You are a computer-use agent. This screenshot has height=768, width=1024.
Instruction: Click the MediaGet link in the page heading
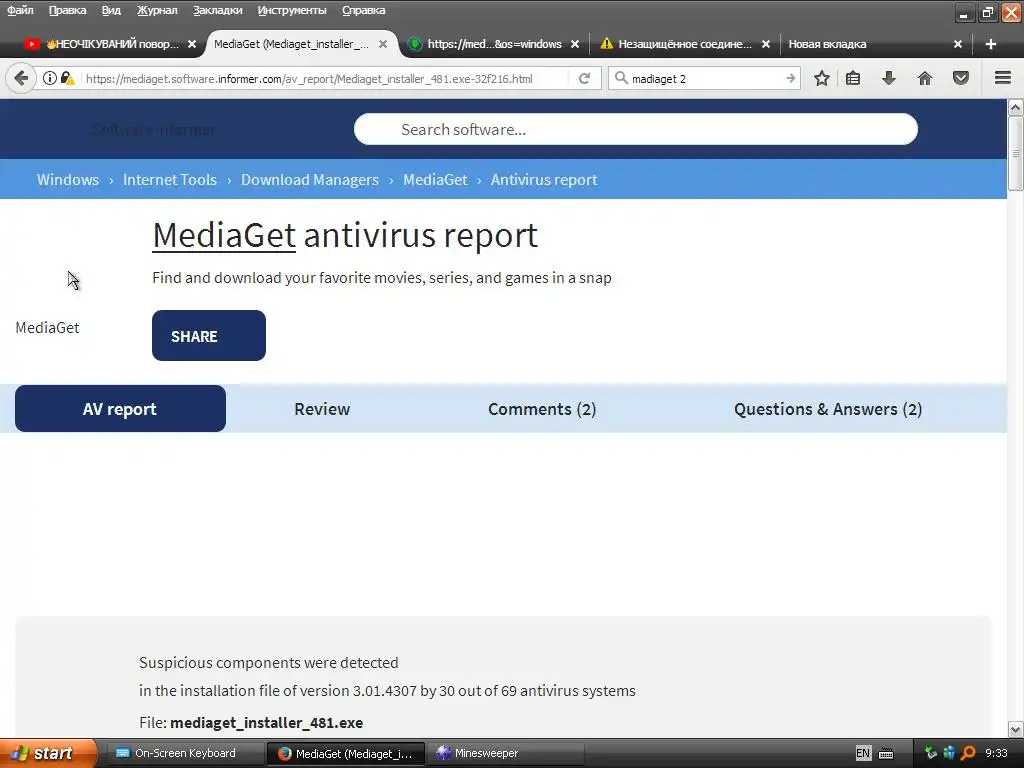[x=224, y=235]
